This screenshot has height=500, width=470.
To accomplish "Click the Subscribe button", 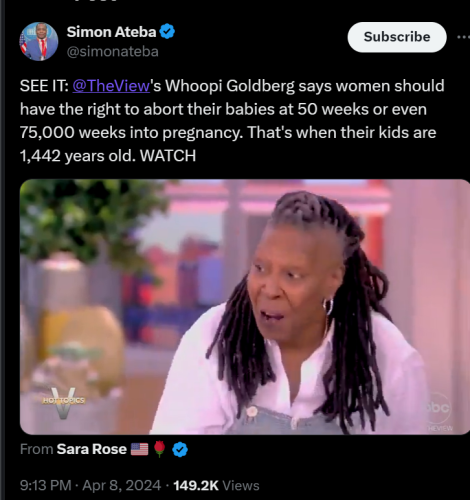I will coord(397,37).
